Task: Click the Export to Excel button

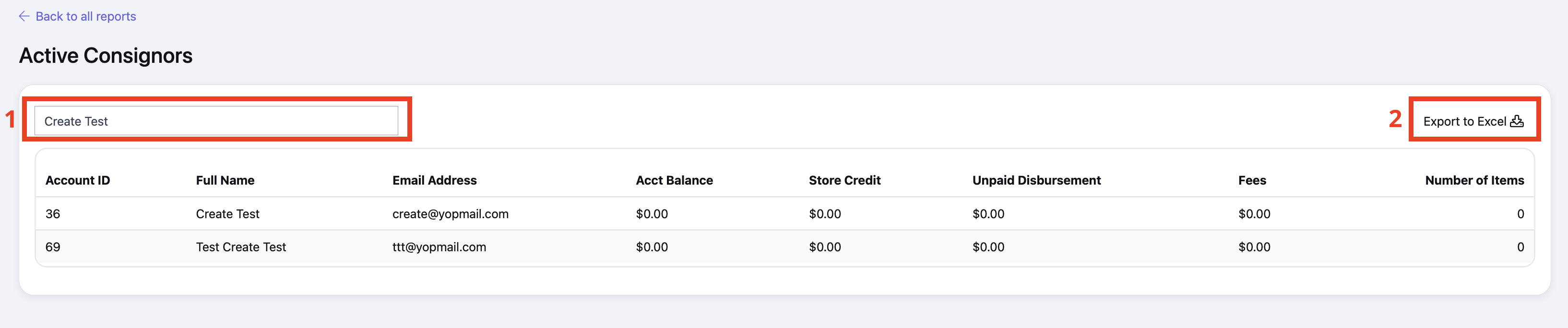Action: click(1473, 121)
